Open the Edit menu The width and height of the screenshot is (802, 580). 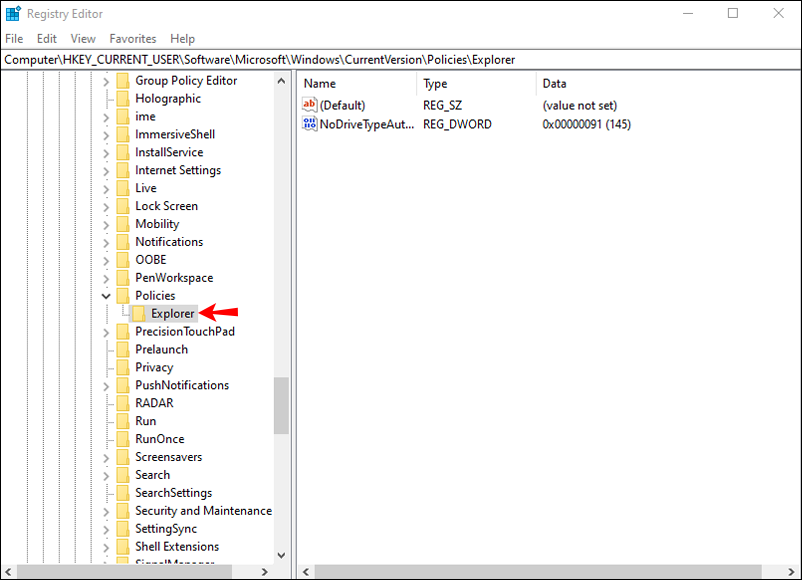tap(47, 39)
